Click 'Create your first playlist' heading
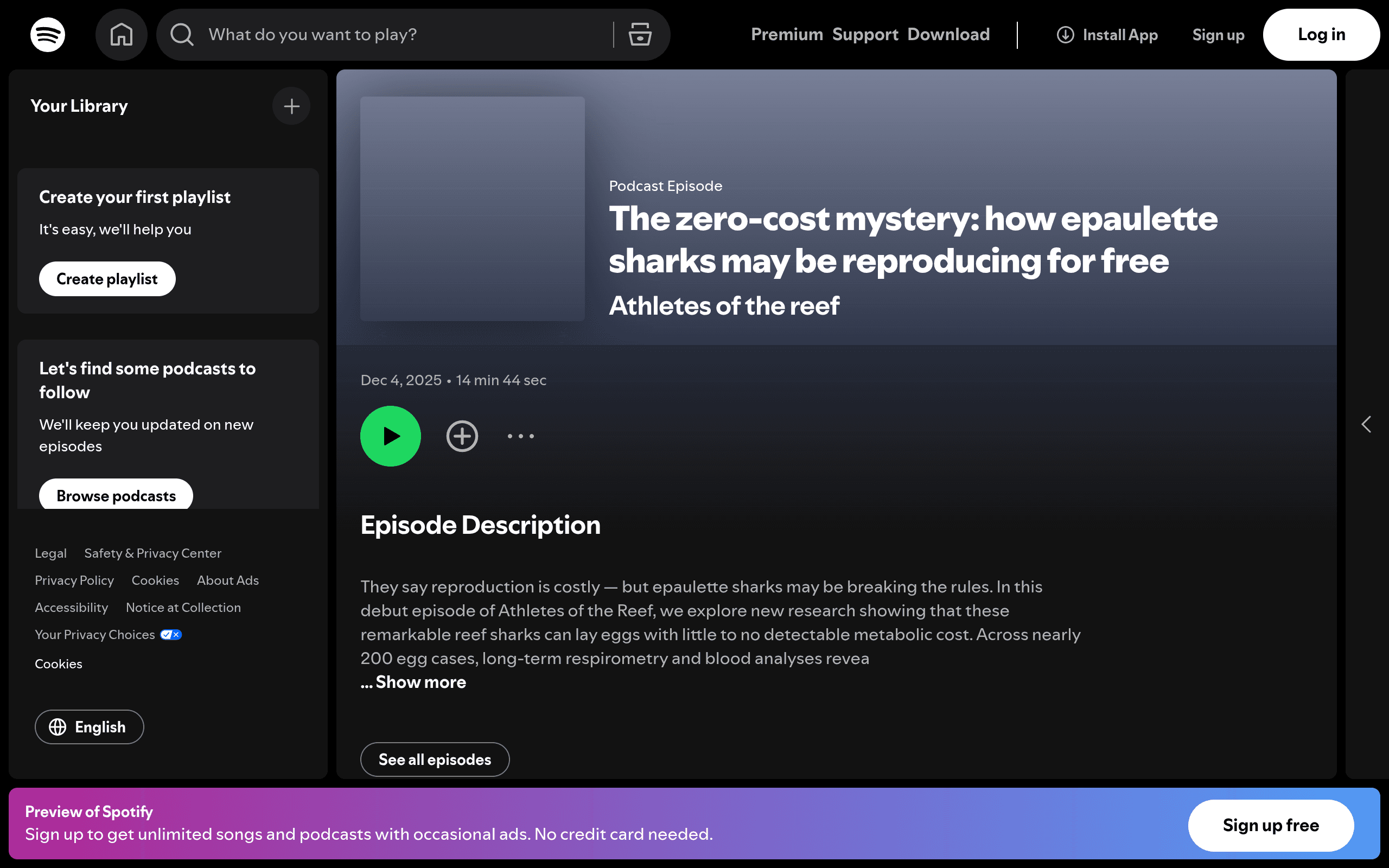 click(135, 197)
